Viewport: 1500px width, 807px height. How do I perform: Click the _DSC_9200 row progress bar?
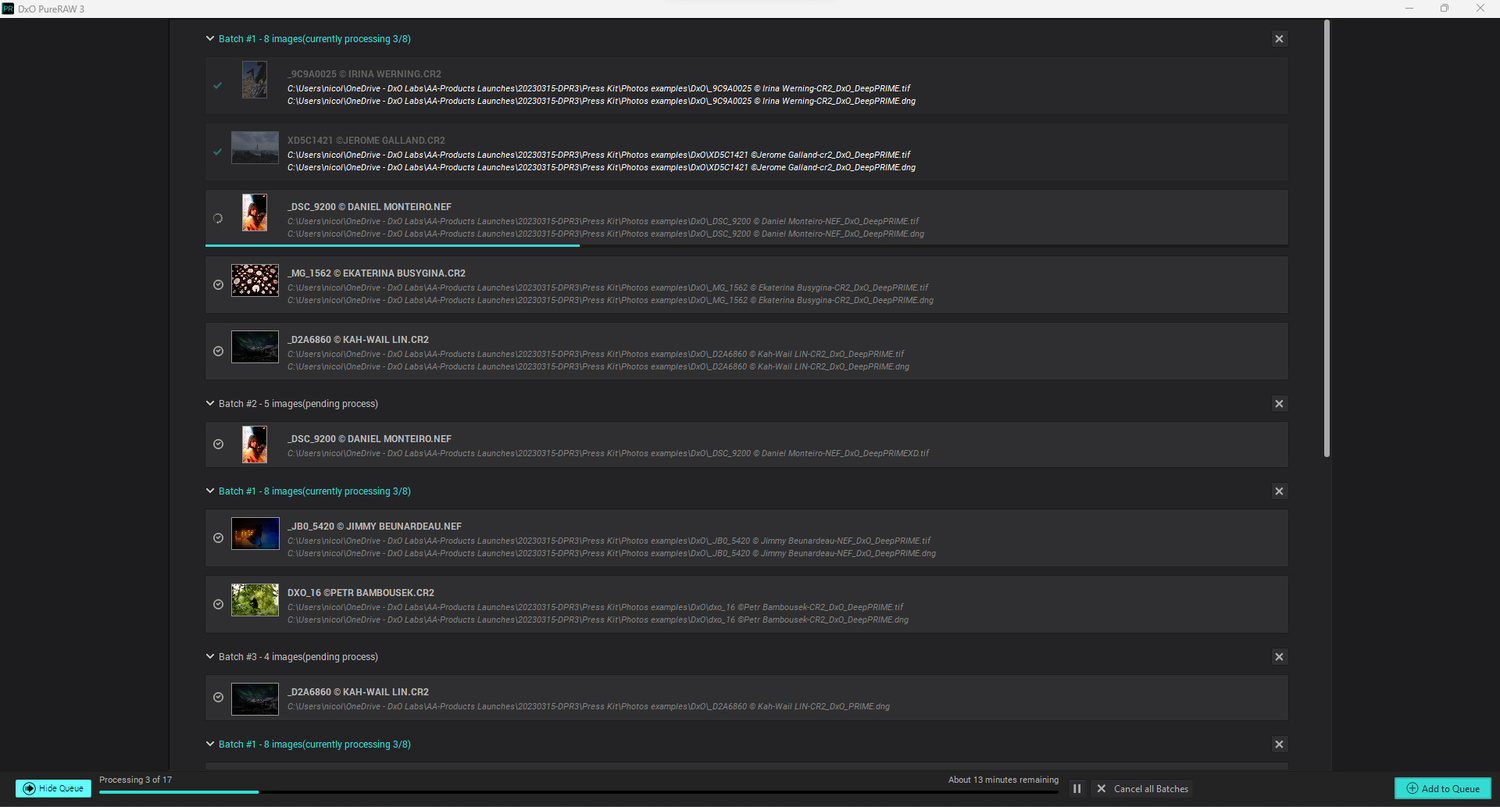coord(746,244)
